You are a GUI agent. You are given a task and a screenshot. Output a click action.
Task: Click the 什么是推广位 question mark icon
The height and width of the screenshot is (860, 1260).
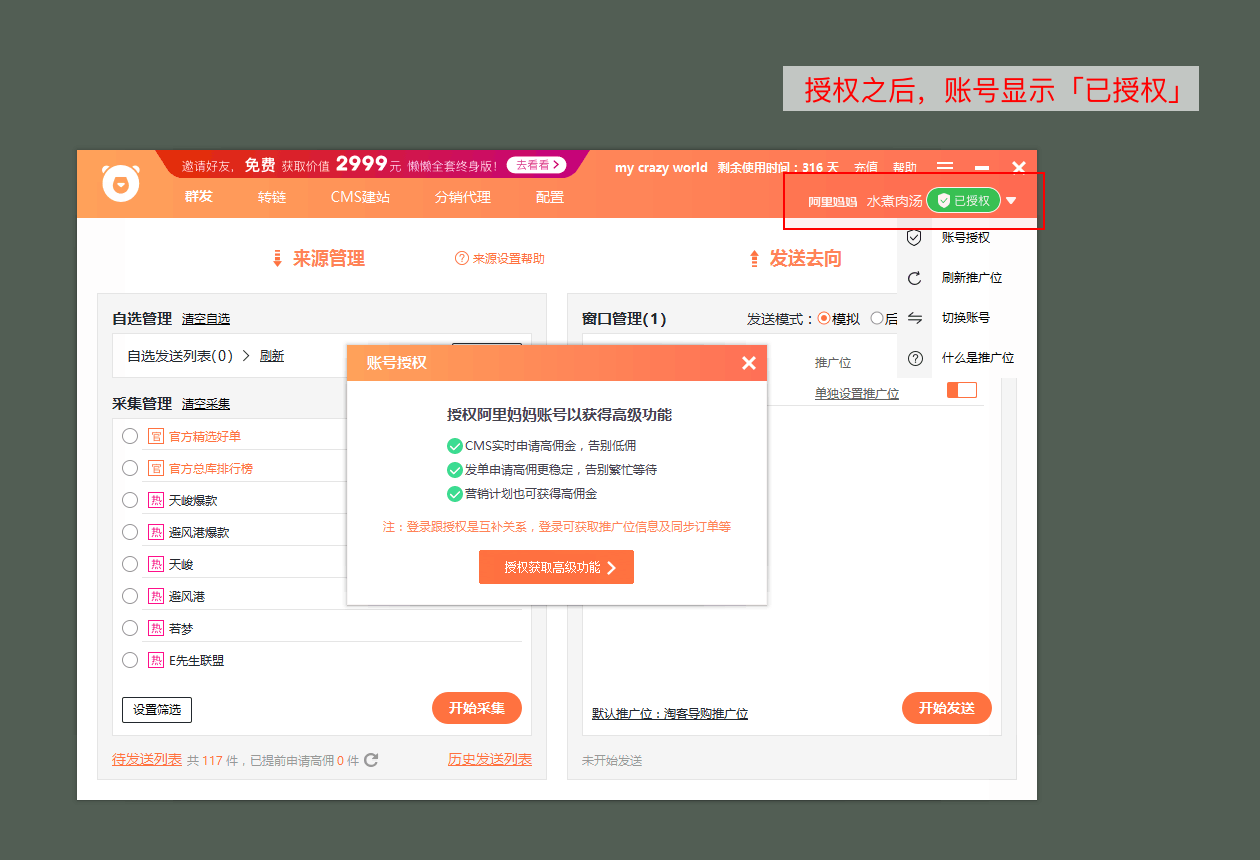914,358
